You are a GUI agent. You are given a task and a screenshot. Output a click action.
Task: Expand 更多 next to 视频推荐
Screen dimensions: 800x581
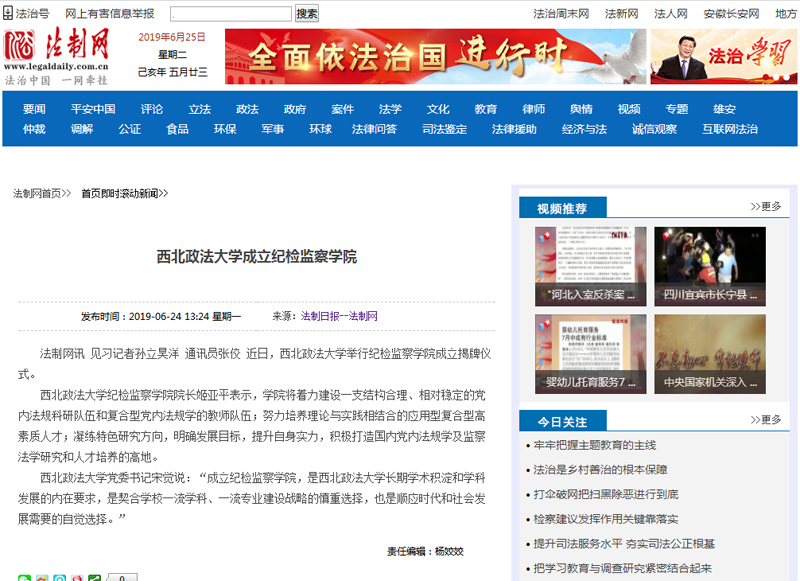pyautogui.click(x=766, y=207)
